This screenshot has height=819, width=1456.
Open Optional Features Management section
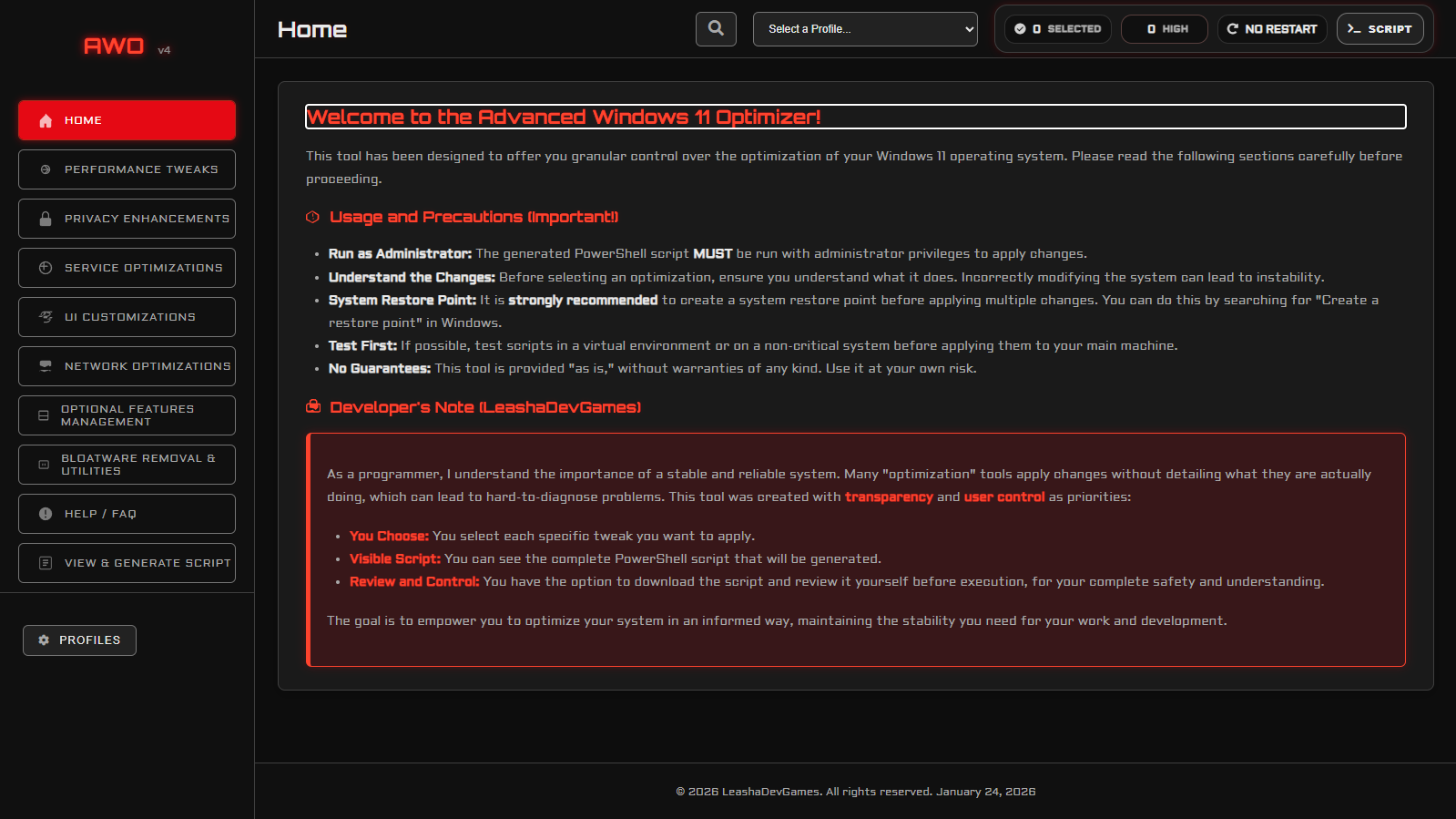point(127,415)
